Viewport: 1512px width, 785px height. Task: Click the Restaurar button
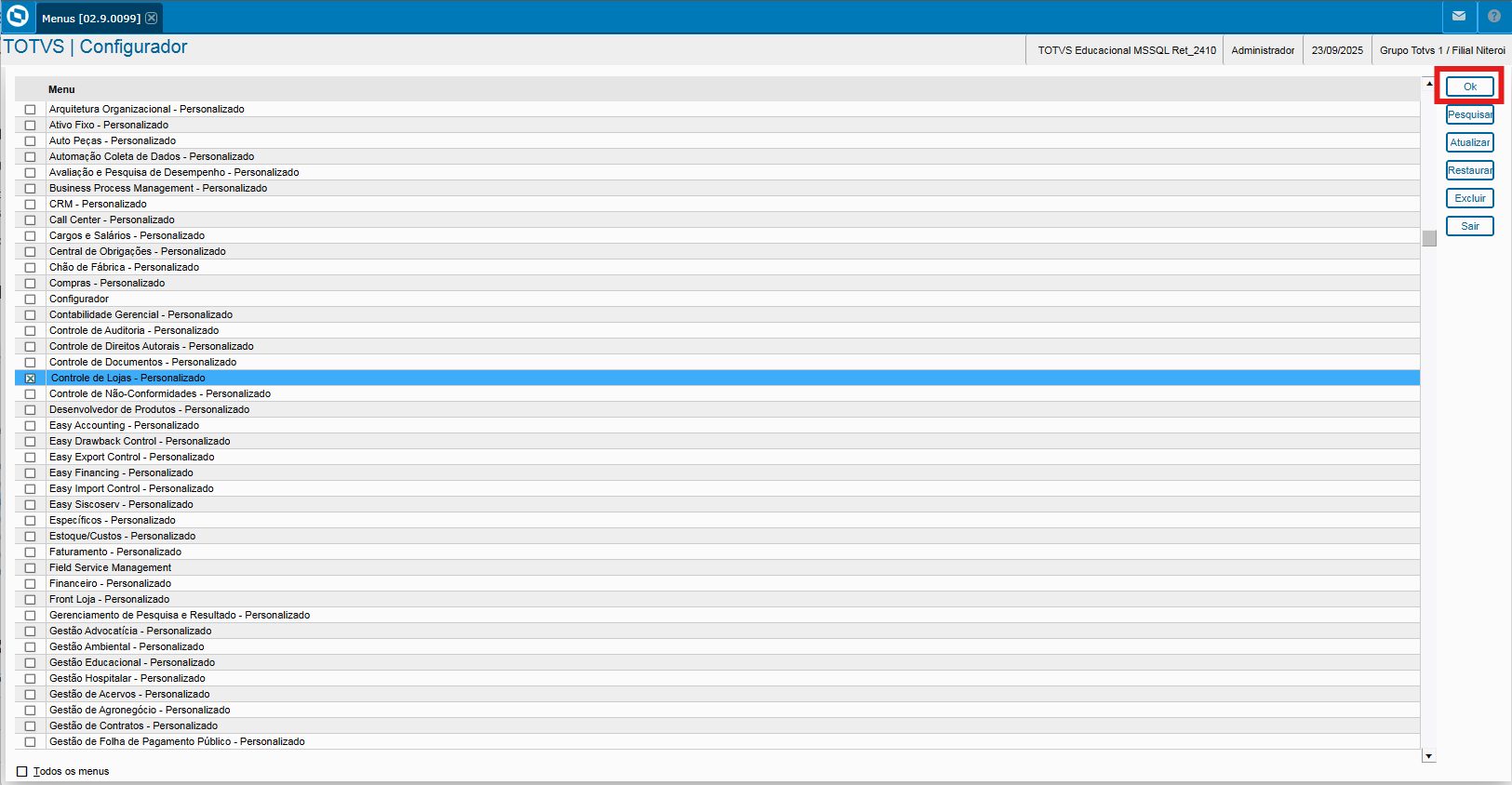click(x=1470, y=170)
